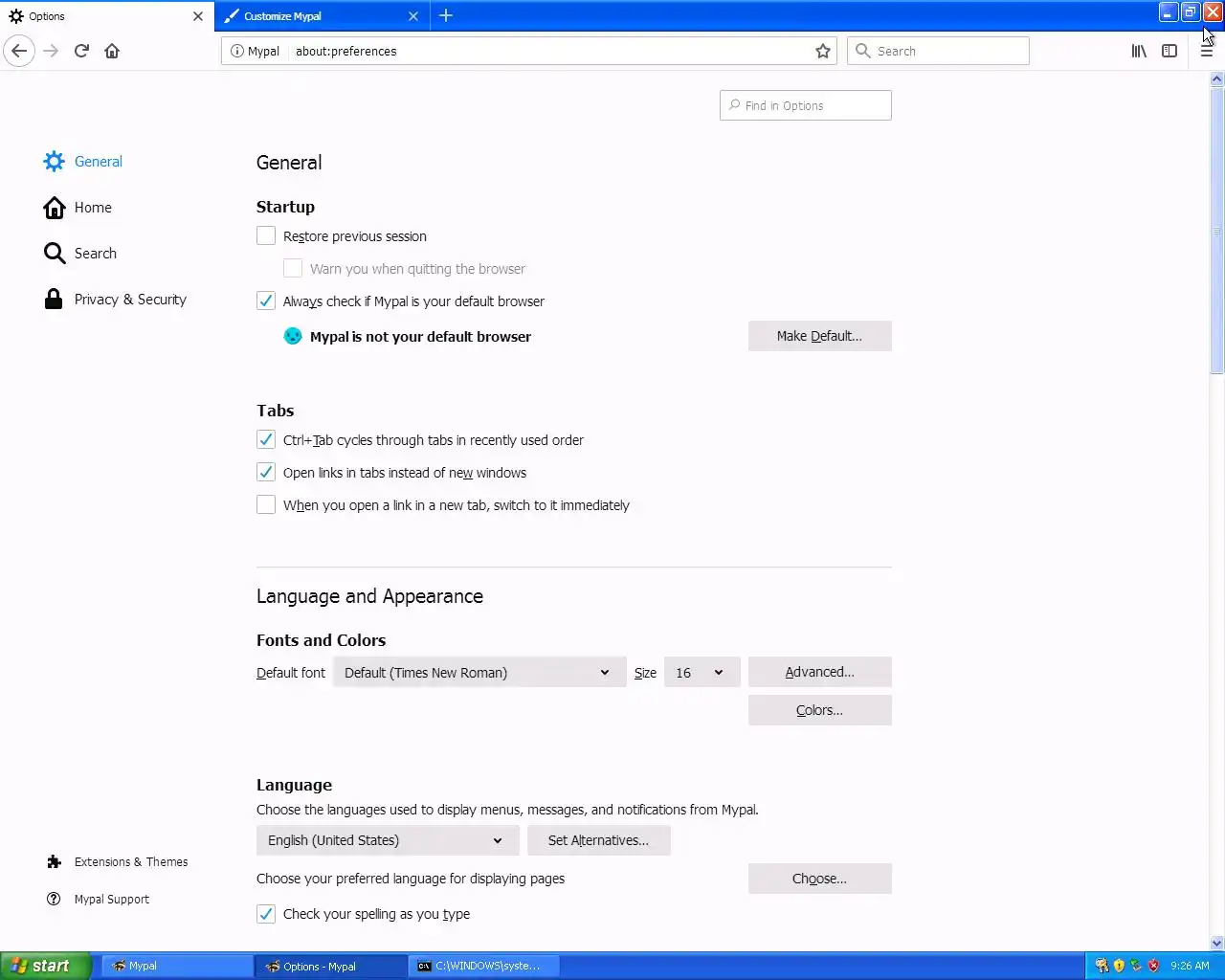The width and height of the screenshot is (1225, 980).
Task: Show site information for Mypal in address bar
Action: (x=256, y=51)
